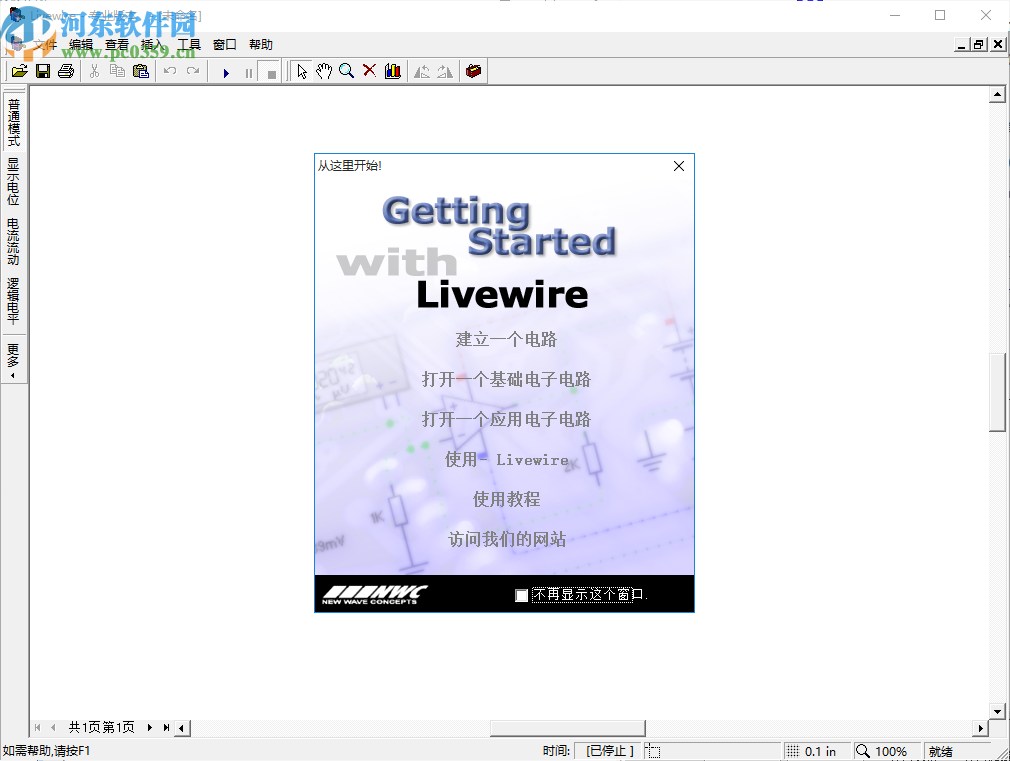Open the 帮助 menu

(x=260, y=44)
